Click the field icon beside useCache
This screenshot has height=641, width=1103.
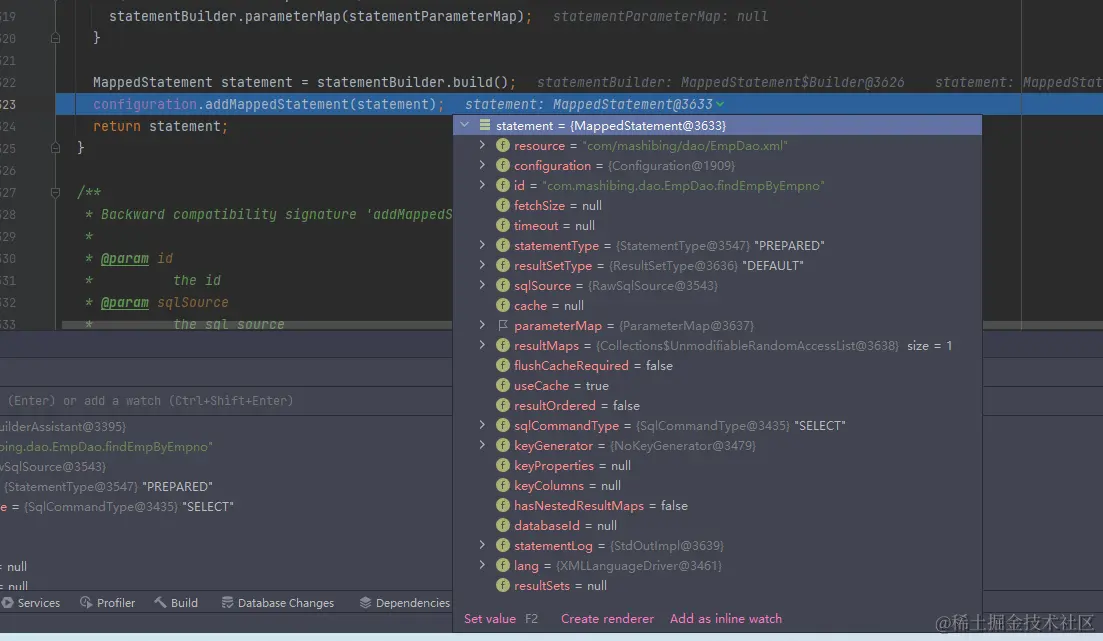click(502, 386)
